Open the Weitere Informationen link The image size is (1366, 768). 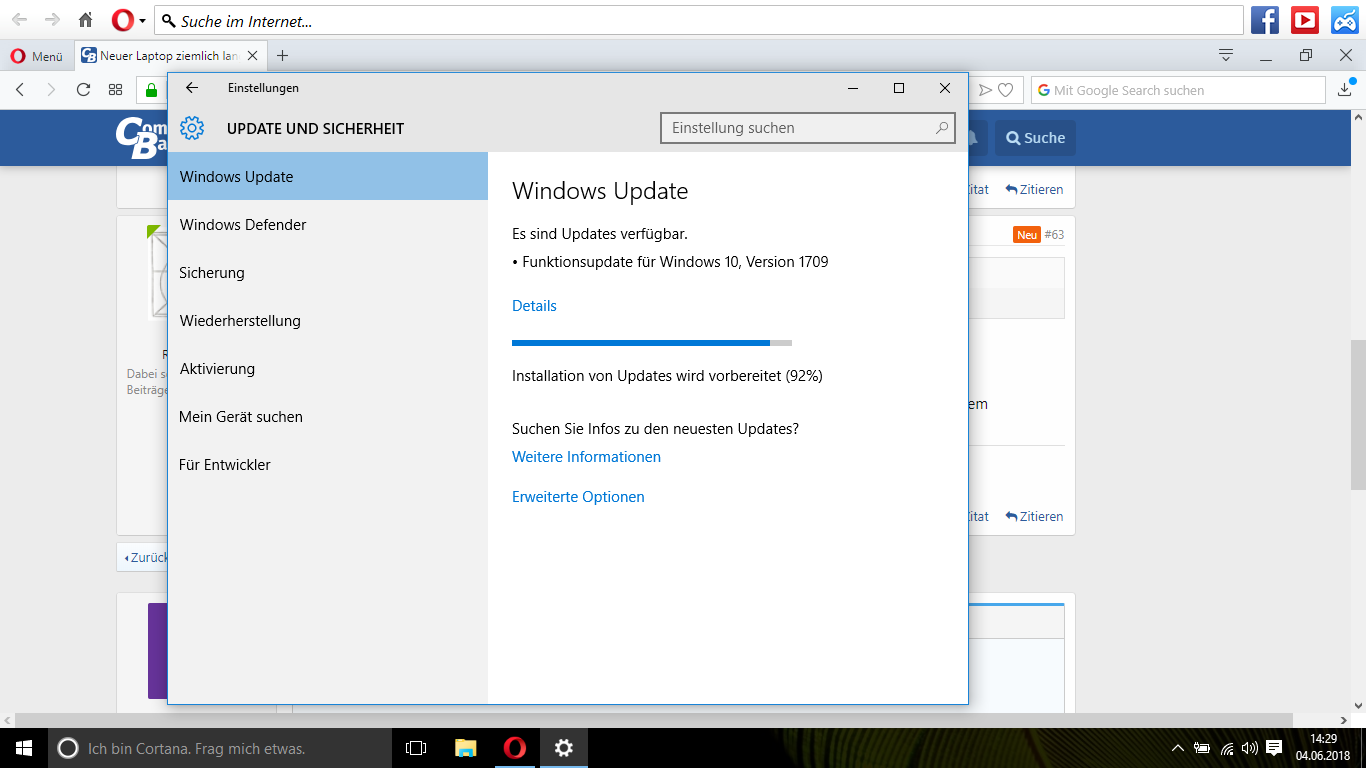pos(586,457)
